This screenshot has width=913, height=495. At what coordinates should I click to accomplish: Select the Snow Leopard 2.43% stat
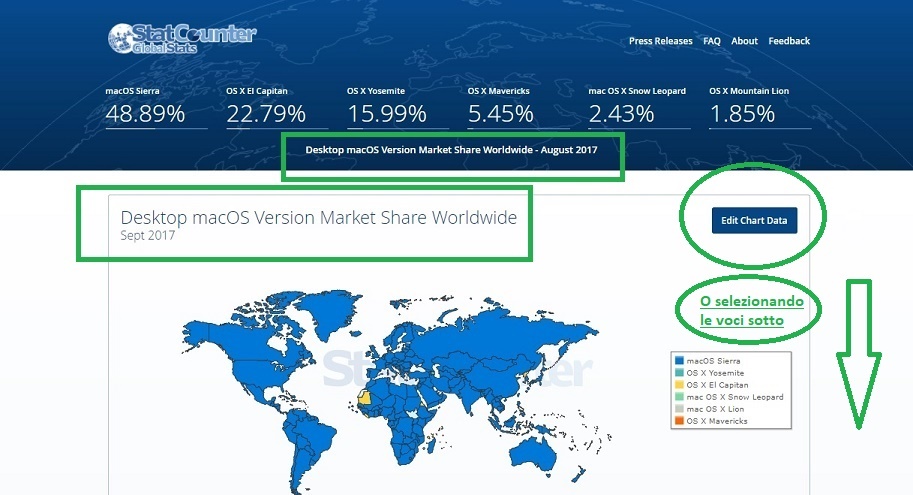tap(639, 107)
